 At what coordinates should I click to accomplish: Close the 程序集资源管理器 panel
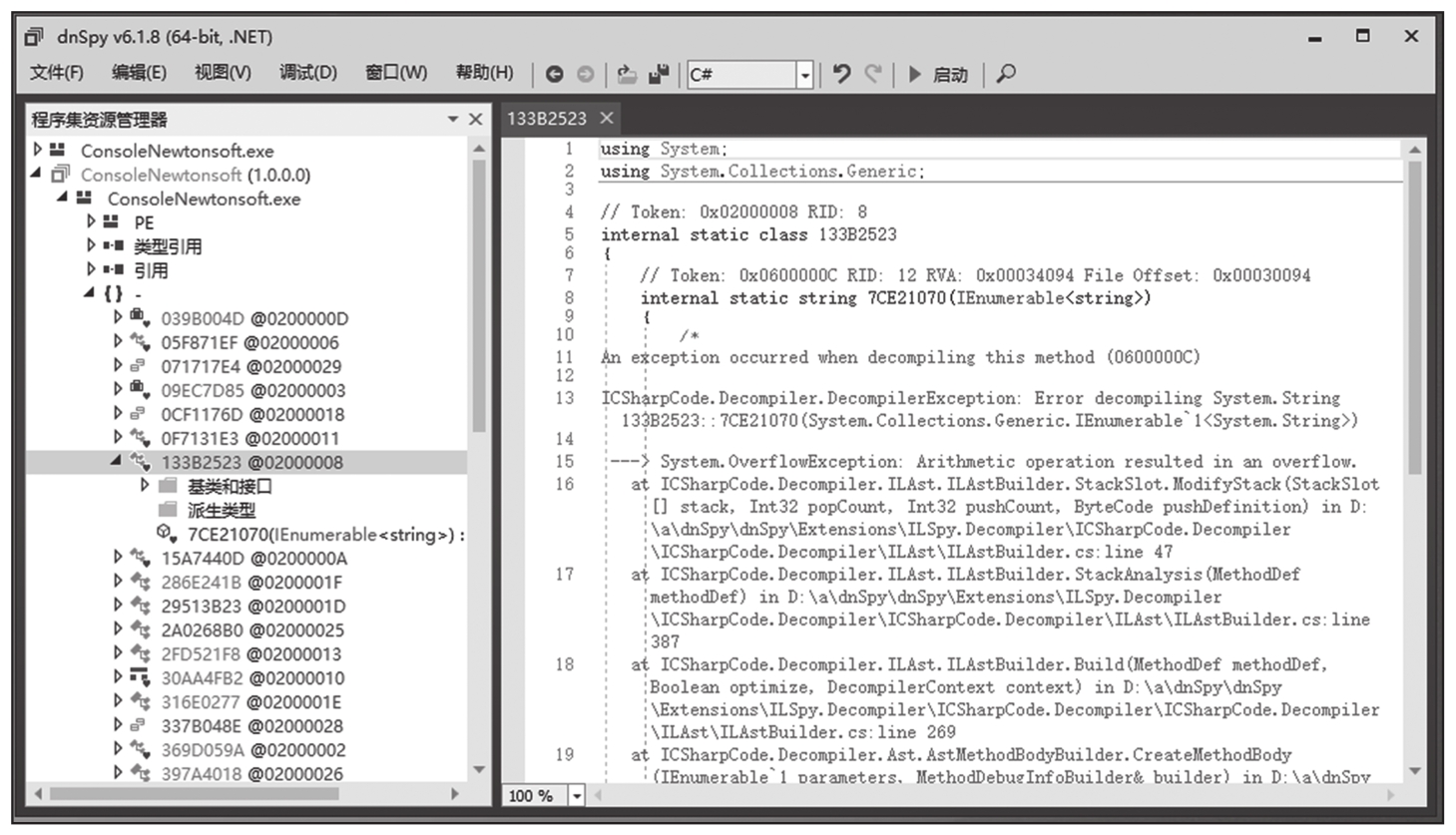coord(476,120)
